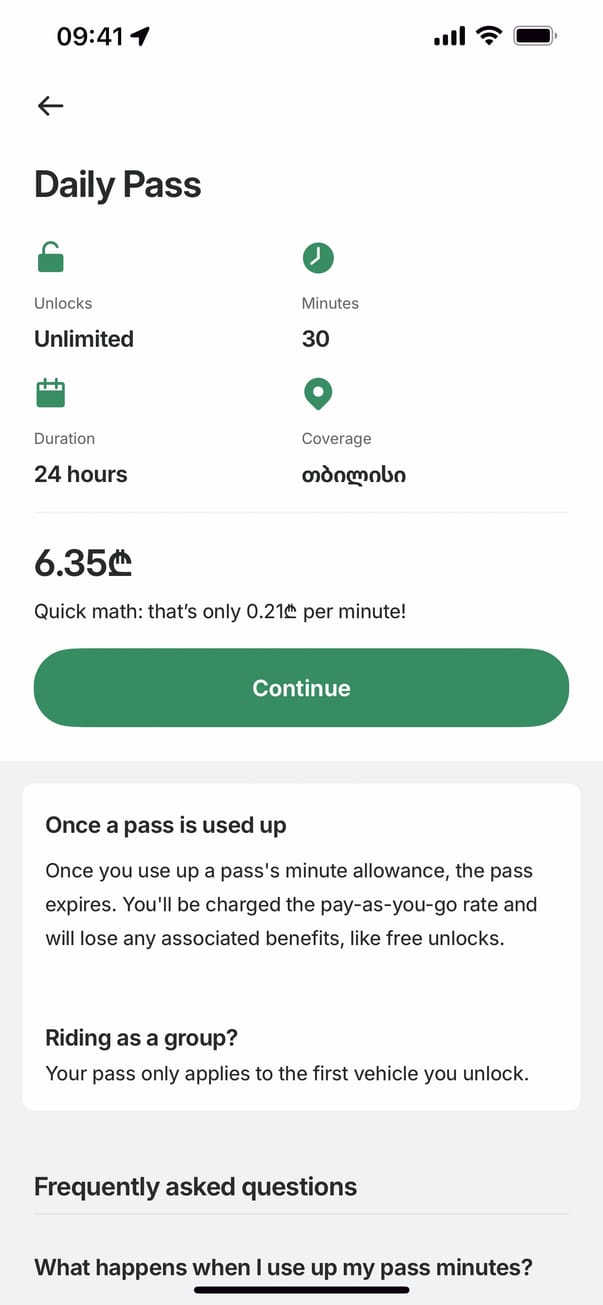This screenshot has height=1305, width=603.
Task: Tap the '24 hours' duration value
Action: pyautogui.click(x=81, y=474)
